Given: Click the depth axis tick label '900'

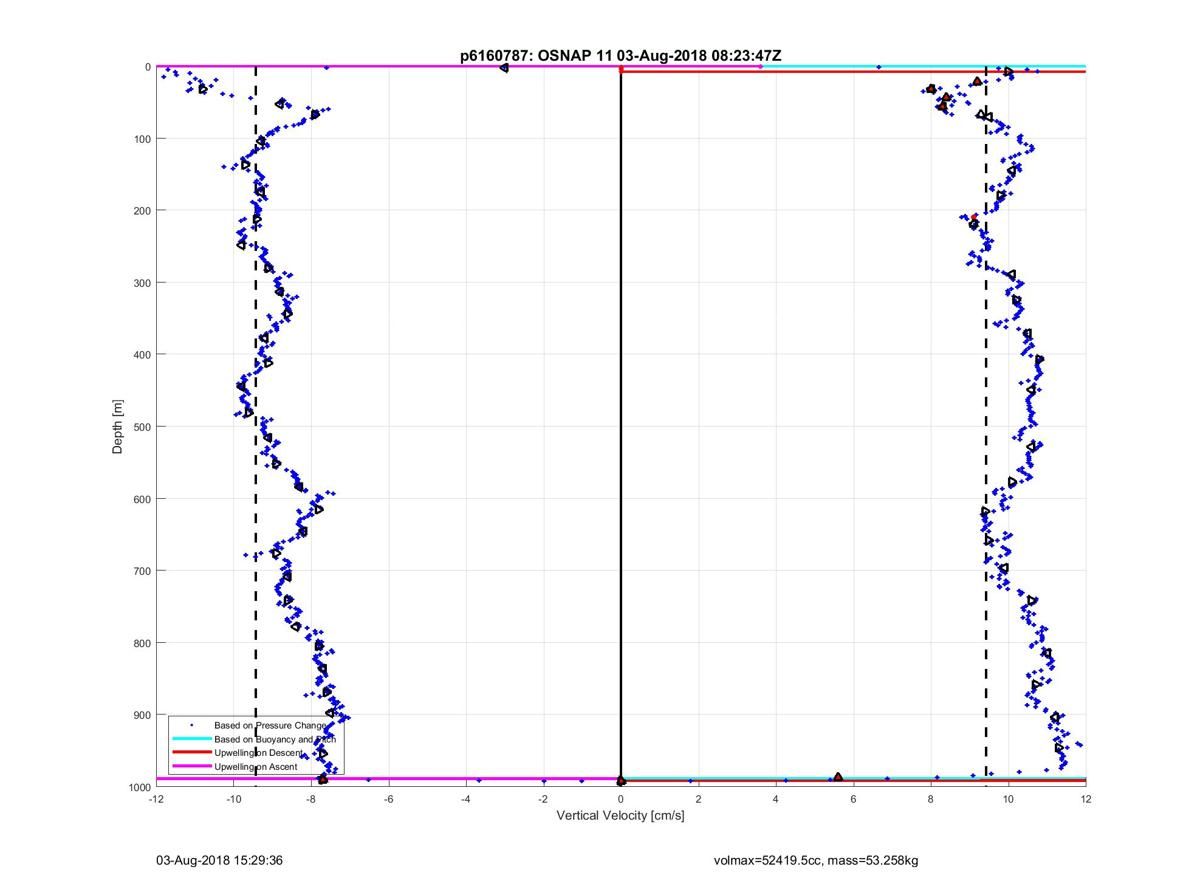Looking at the screenshot, I should tap(141, 715).
